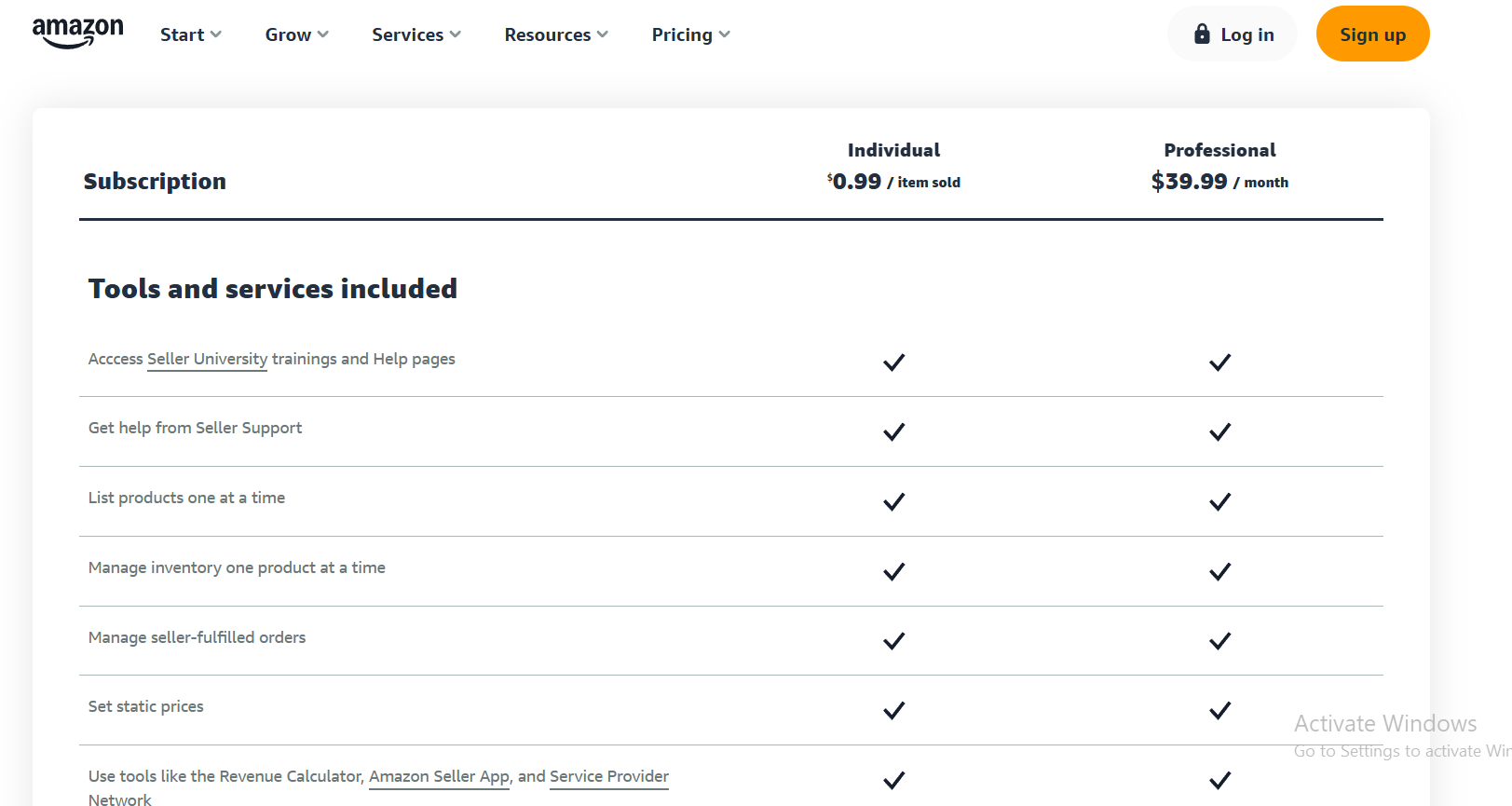Click Professional checkmark for Revenue Calculator row
This screenshot has height=806, width=1512.
point(1220,780)
